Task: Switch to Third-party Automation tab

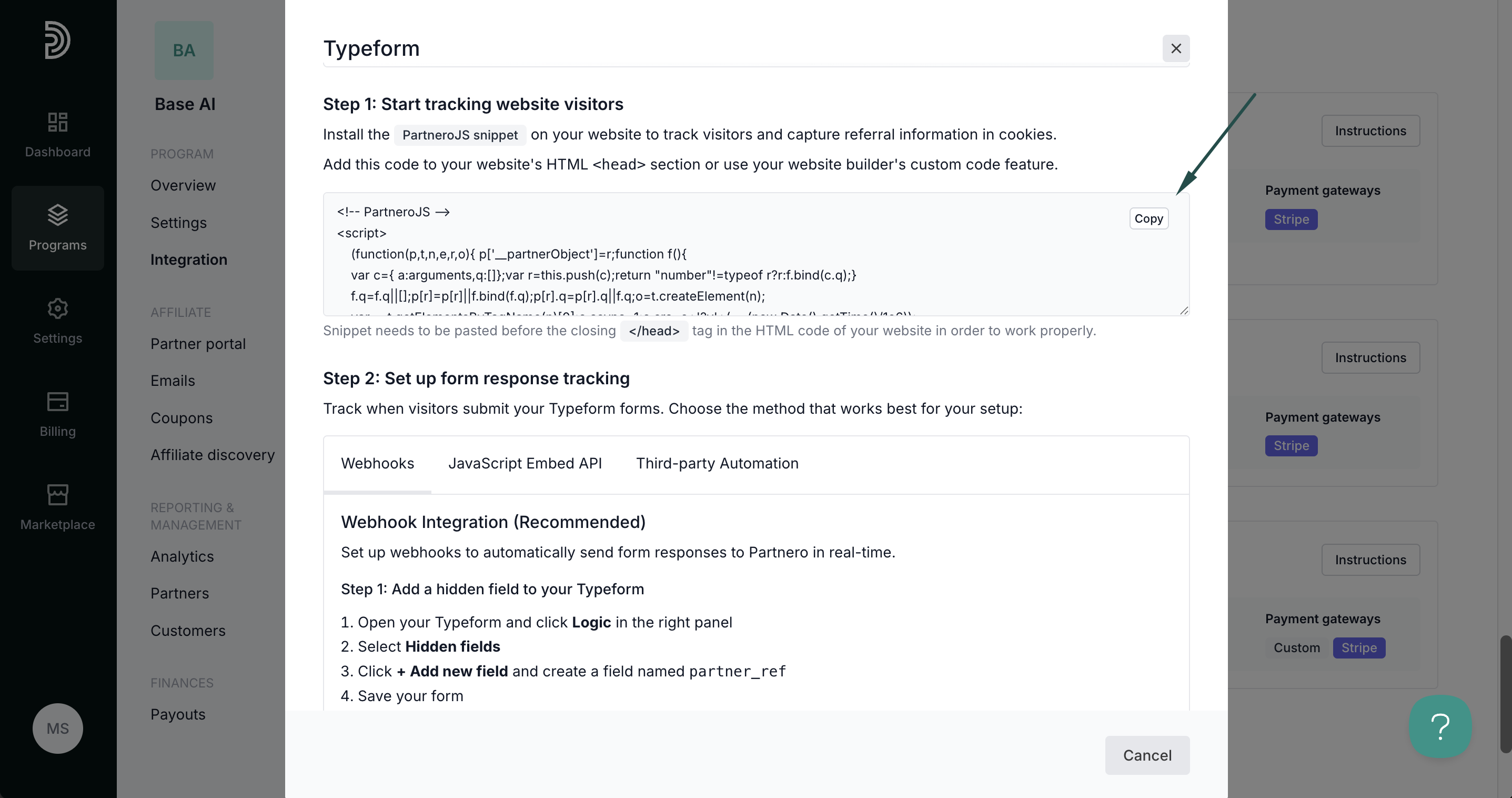Action: [717, 463]
